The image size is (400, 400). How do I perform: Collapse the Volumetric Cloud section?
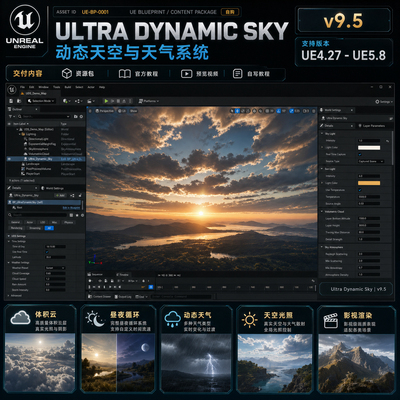[322, 211]
